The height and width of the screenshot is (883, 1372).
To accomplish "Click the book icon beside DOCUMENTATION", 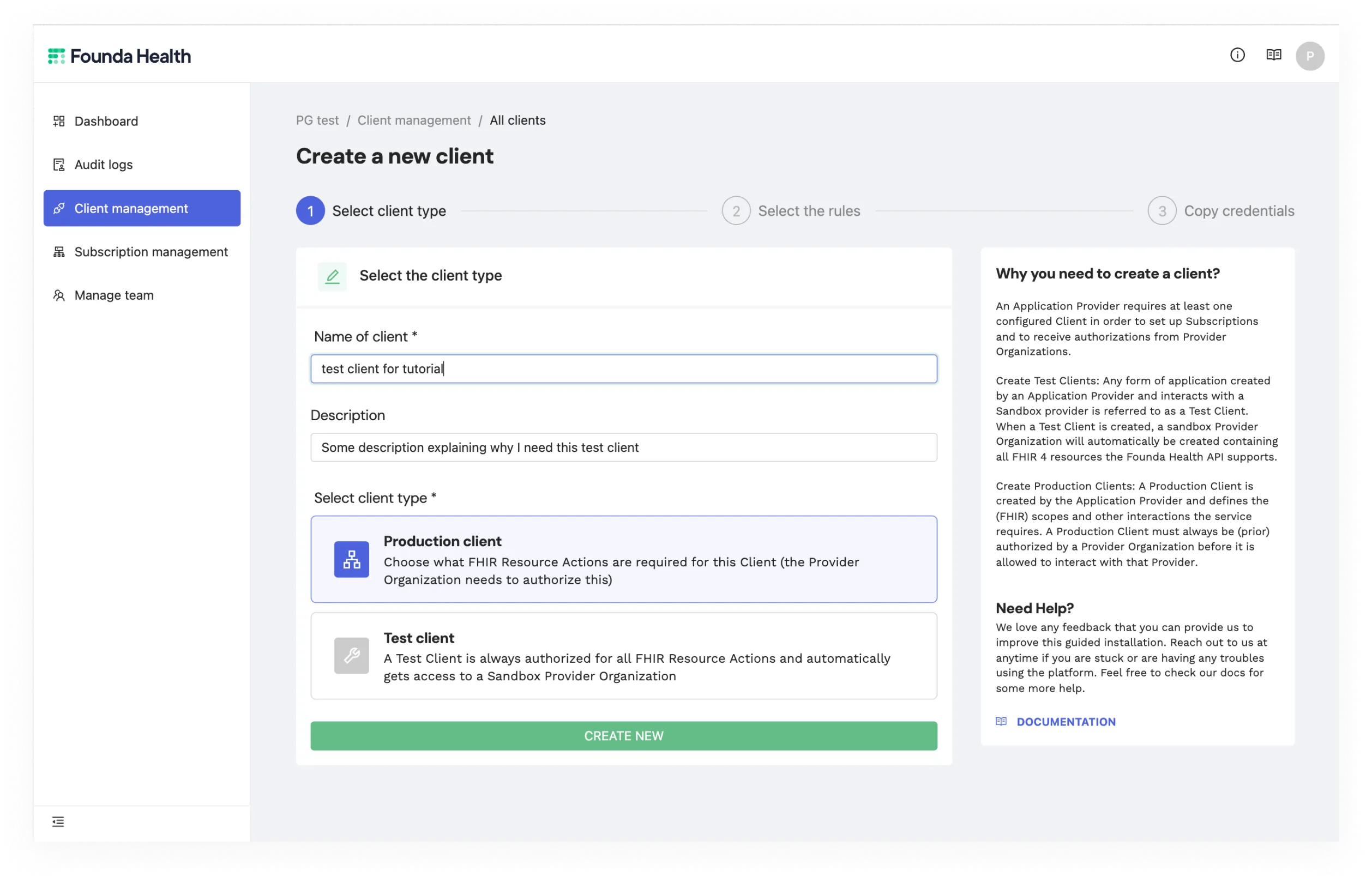I will (x=1001, y=721).
